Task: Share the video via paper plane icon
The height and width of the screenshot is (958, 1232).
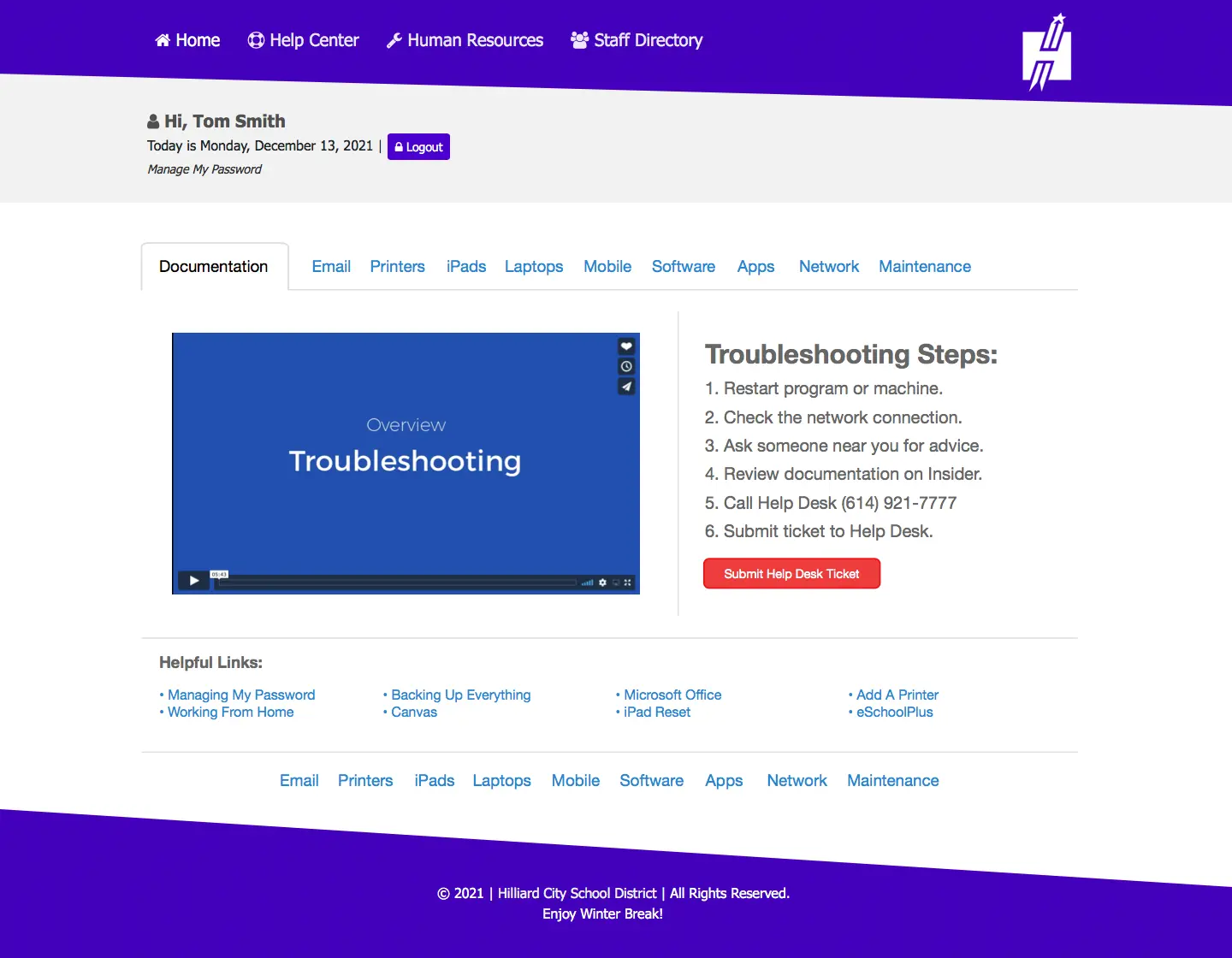Action: (626, 387)
